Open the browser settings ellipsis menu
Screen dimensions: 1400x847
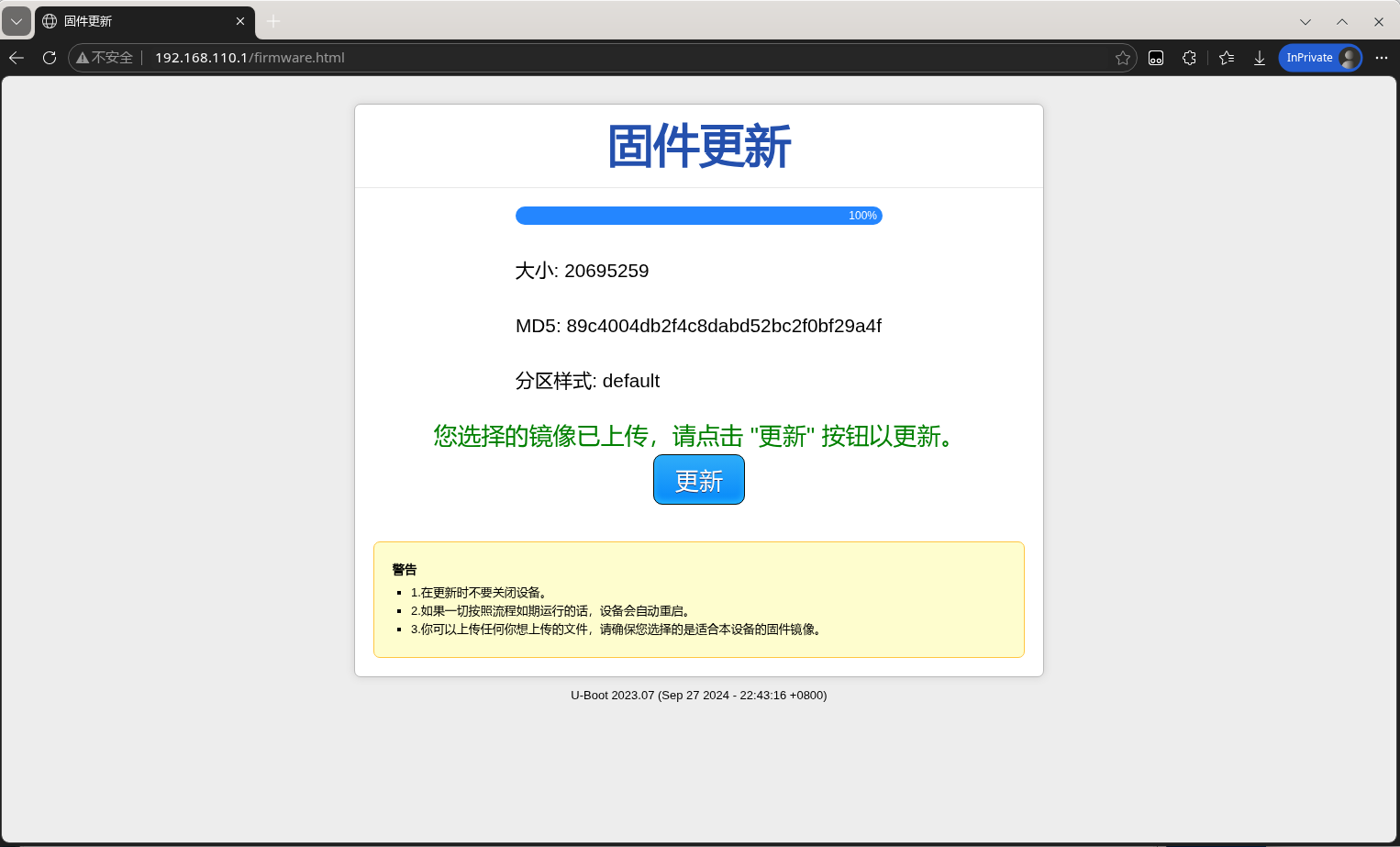coord(1382,57)
